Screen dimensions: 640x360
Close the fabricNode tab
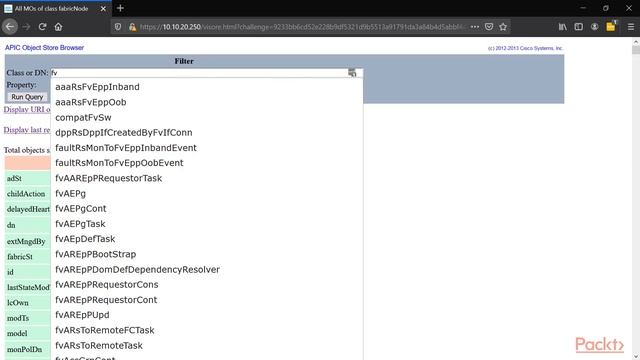click(x=103, y=9)
